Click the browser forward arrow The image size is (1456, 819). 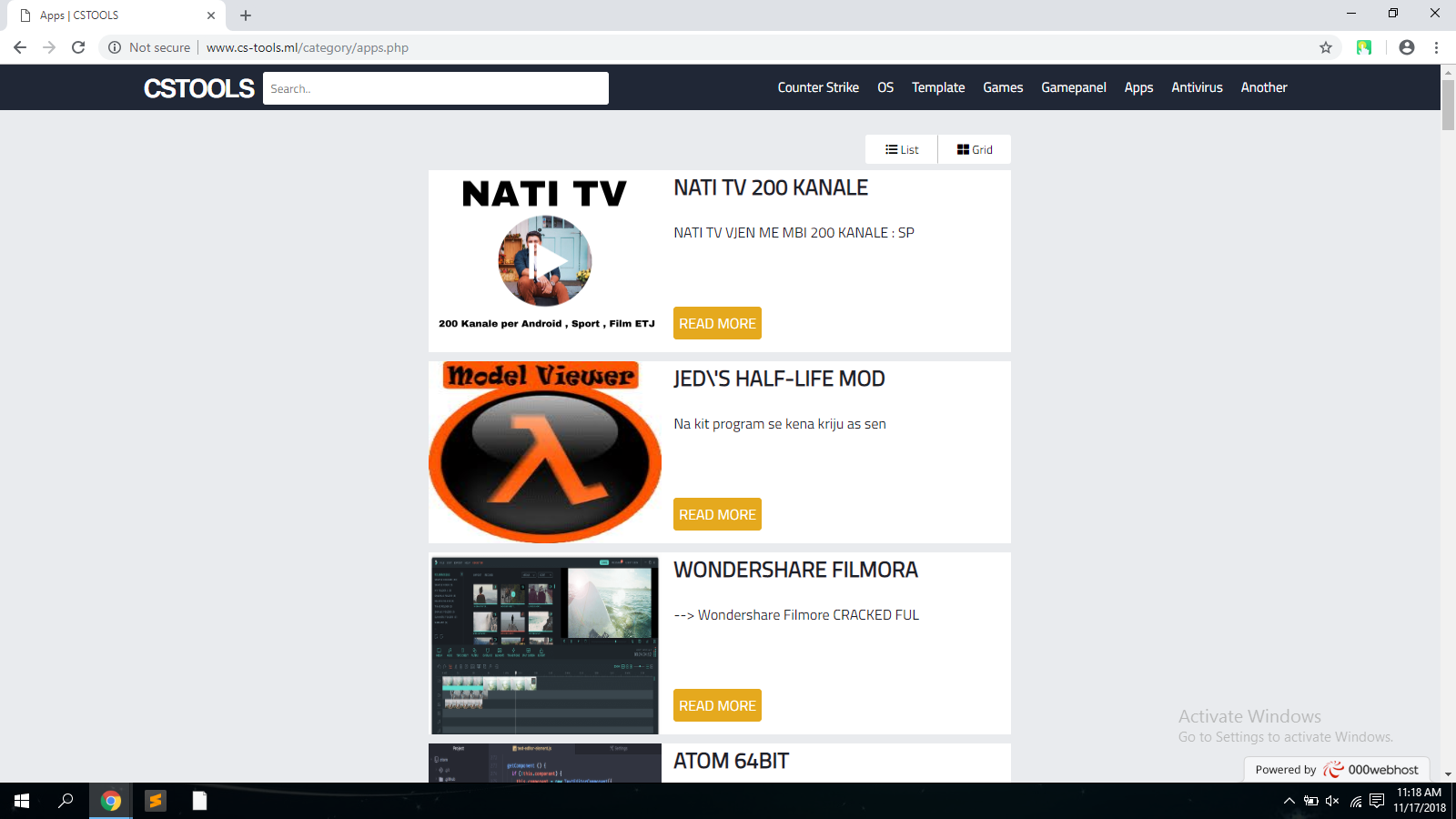(49, 47)
